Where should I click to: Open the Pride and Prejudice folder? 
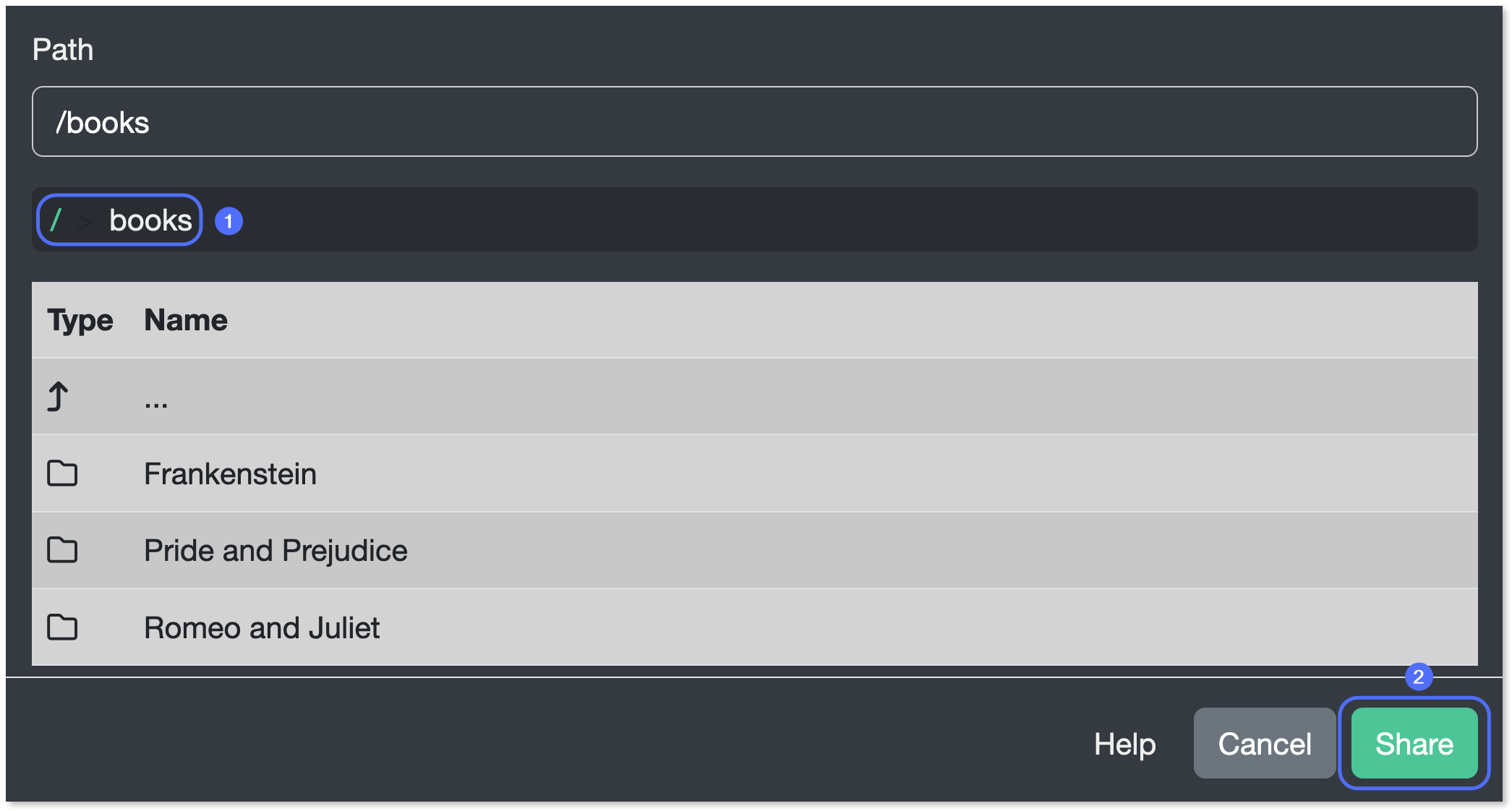pyautogui.click(x=276, y=551)
